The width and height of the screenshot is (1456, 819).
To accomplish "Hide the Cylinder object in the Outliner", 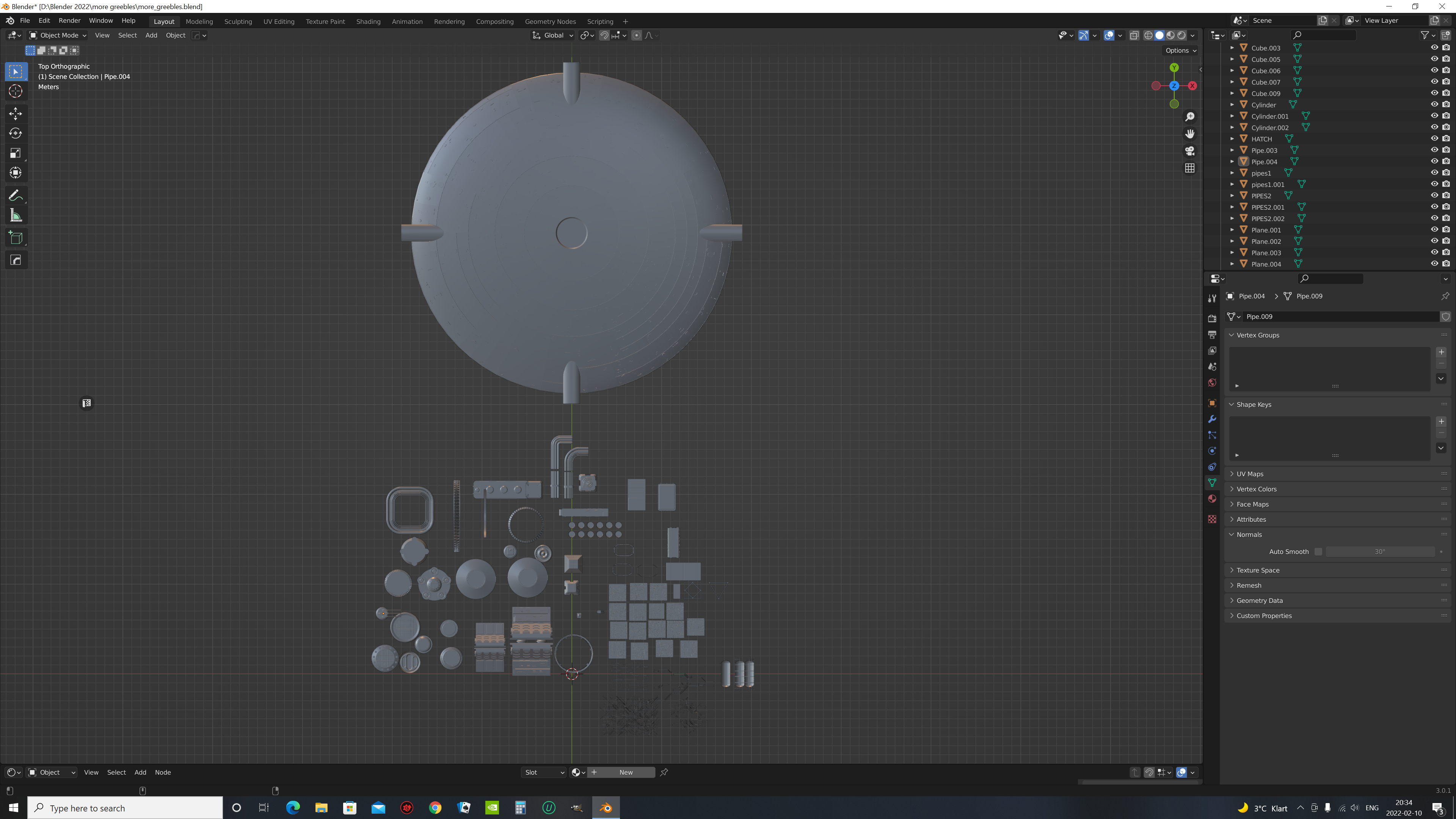I will tap(1434, 104).
